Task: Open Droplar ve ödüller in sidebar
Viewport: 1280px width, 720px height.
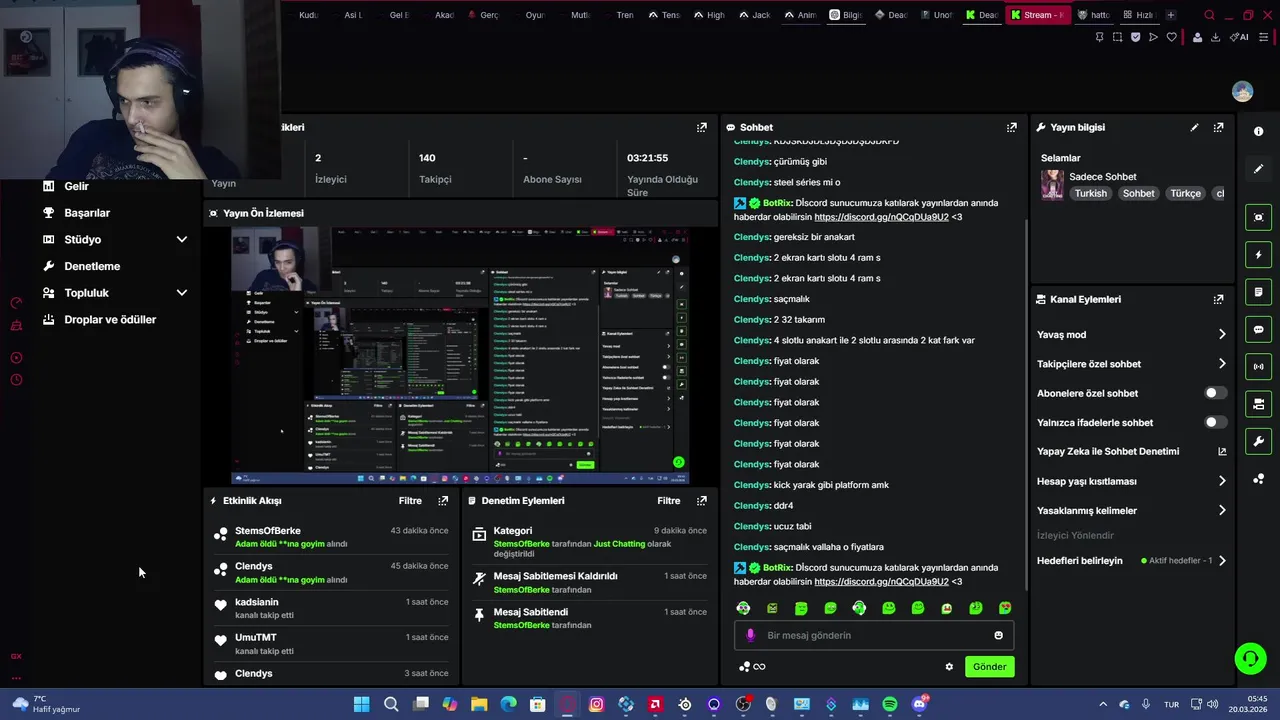Action: click(x=110, y=320)
